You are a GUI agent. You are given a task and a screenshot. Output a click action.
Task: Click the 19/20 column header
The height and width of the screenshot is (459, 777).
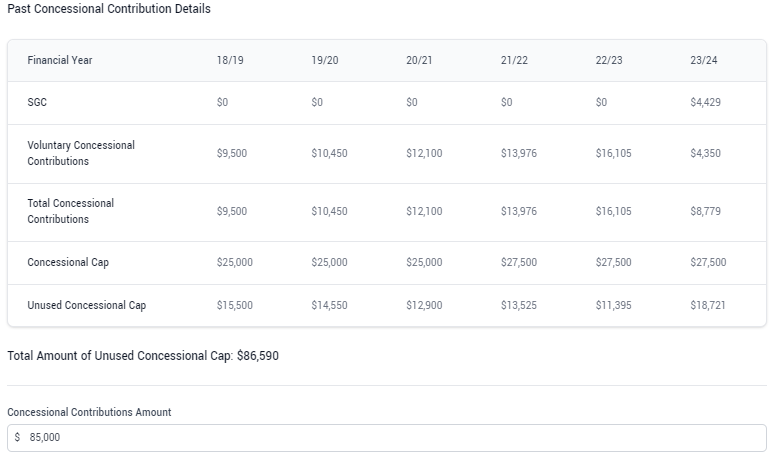pyautogui.click(x=325, y=60)
